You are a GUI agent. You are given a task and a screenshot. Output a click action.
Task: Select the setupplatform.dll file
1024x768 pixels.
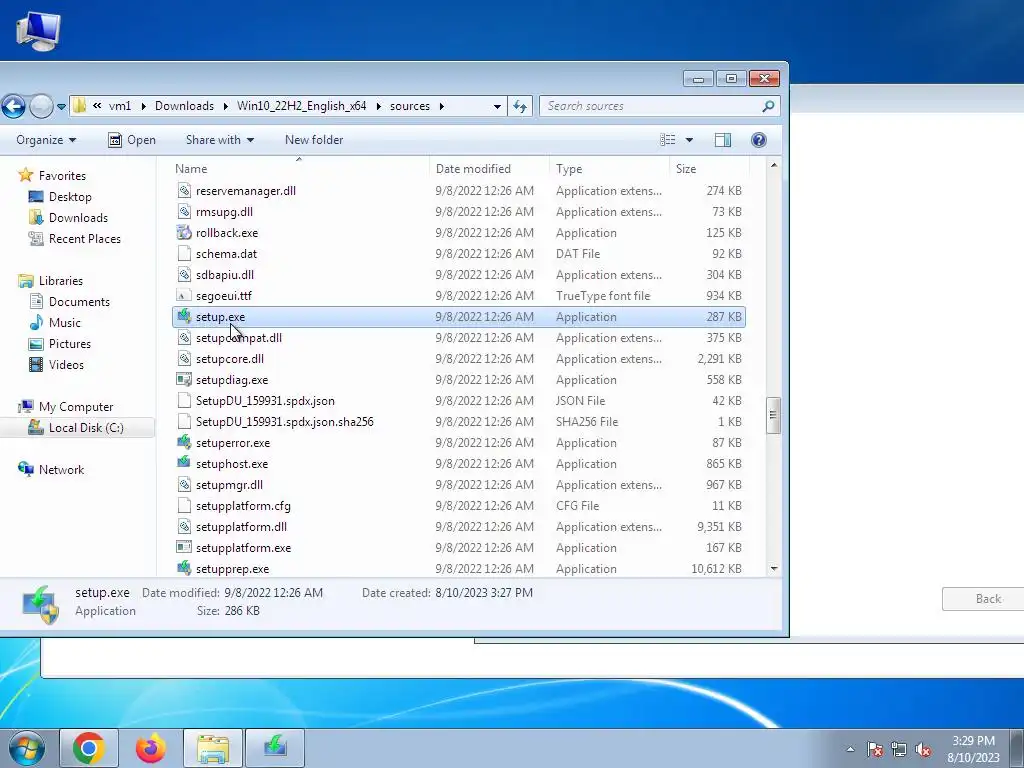[x=241, y=526]
